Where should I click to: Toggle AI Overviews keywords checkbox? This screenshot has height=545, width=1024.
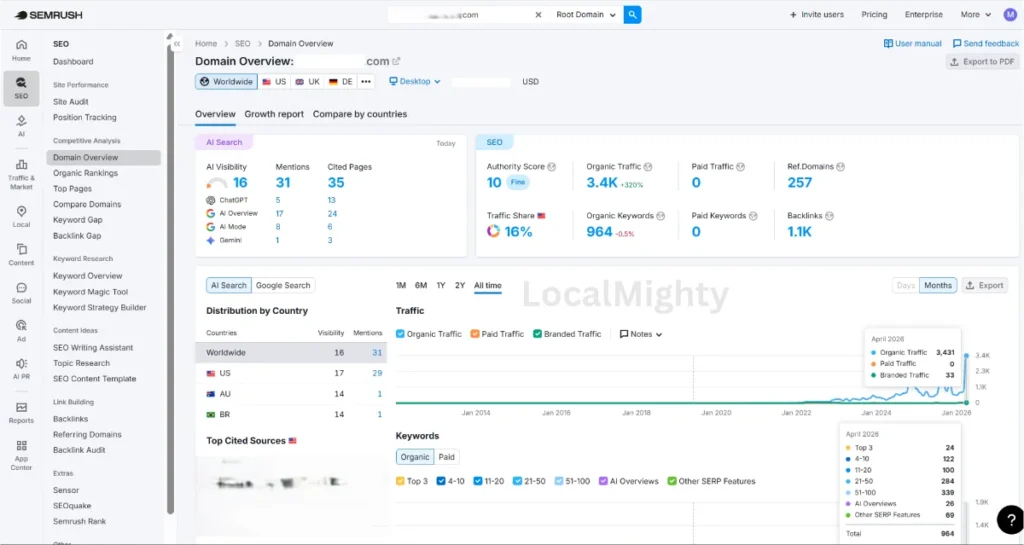click(x=603, y=481)
